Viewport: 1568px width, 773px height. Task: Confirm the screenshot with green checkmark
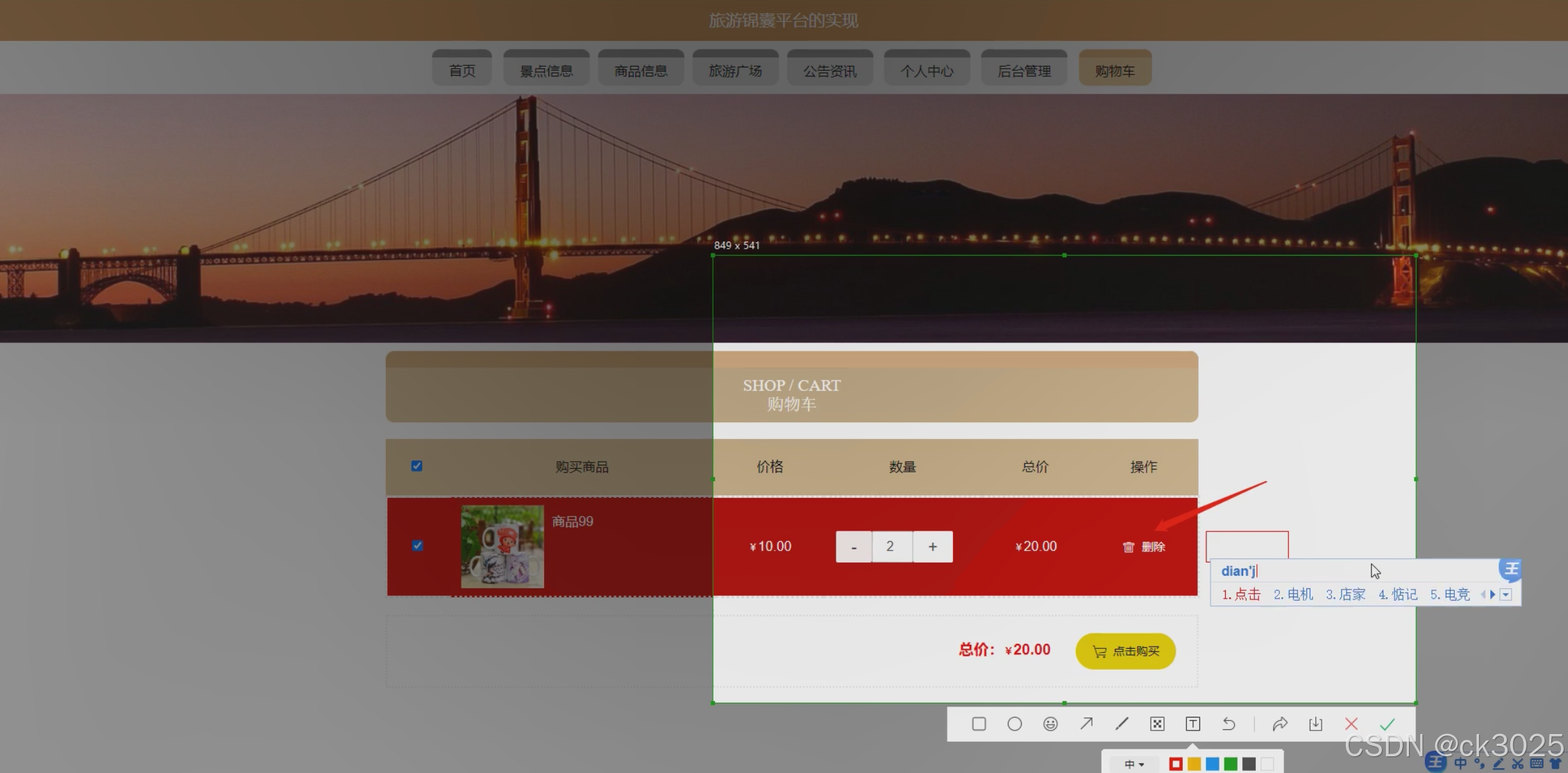[x=1387, y=724]
